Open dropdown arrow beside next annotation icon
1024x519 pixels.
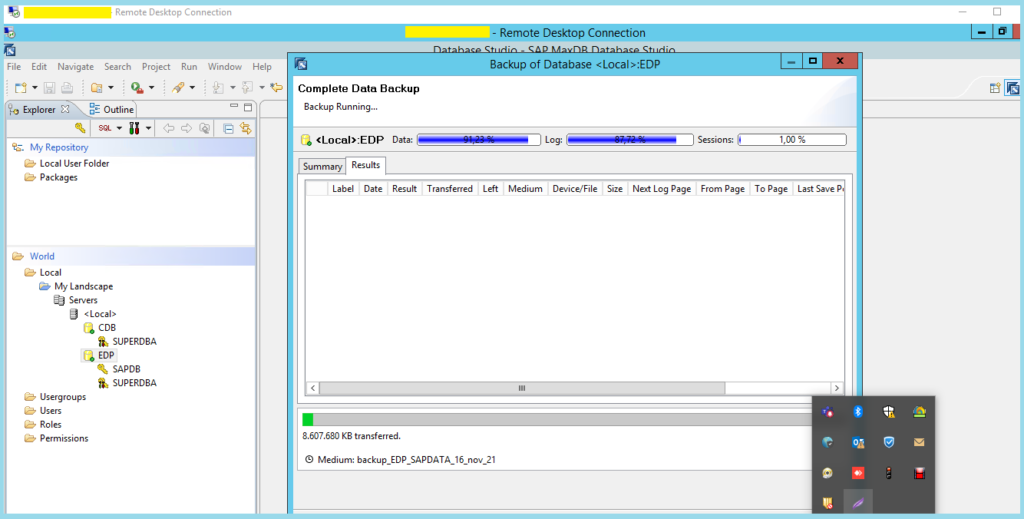(232, 87)
